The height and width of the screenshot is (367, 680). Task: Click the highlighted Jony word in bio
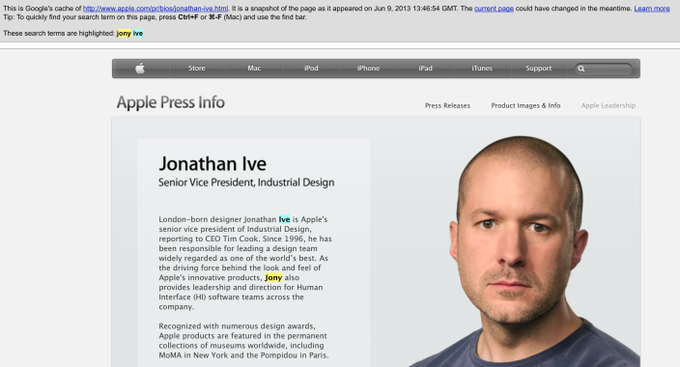(273, 278)
